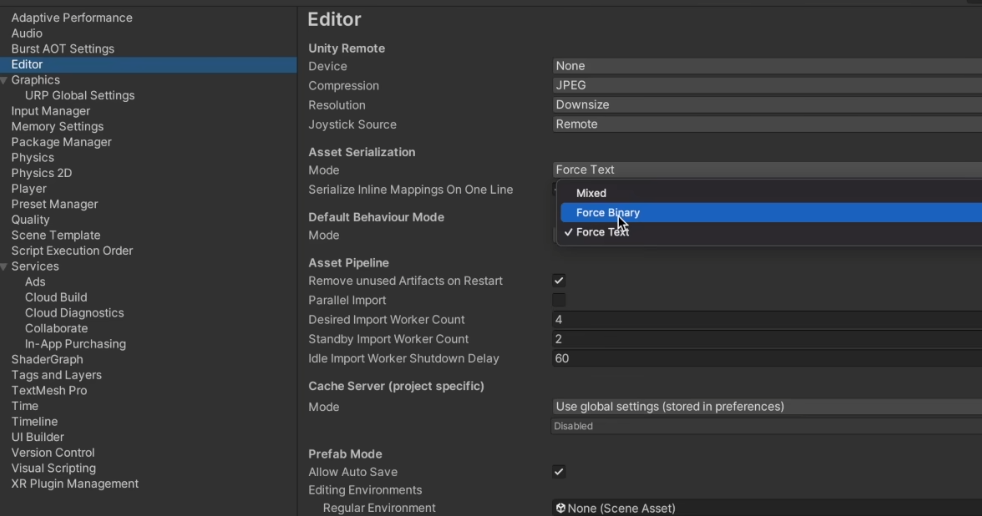Open the Asset Serialization Mode dropdown
This screenshot has height=516, width=982.
(x=767, y=170)
